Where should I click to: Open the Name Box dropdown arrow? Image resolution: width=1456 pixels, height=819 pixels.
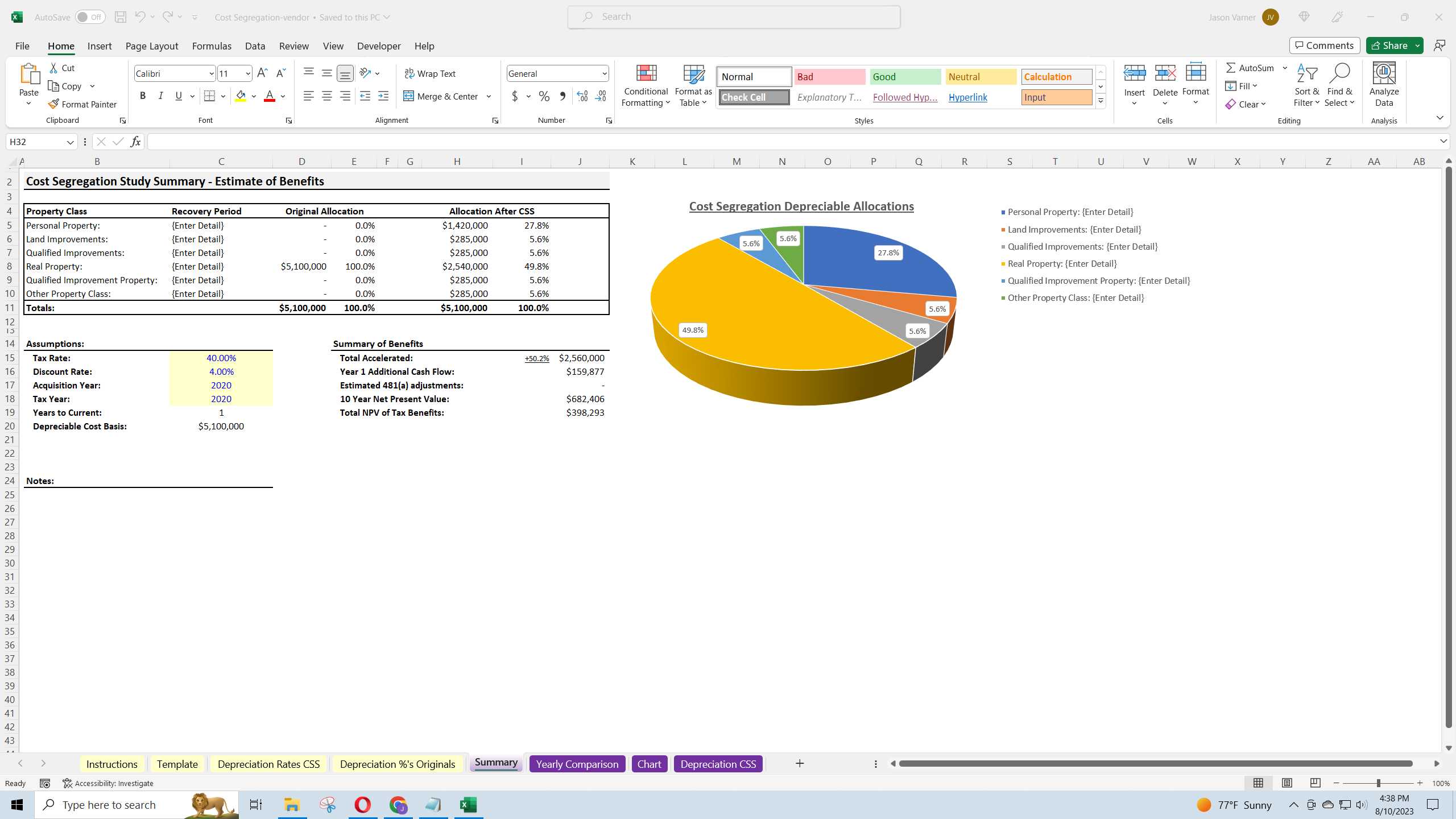(x=70, y=142)
